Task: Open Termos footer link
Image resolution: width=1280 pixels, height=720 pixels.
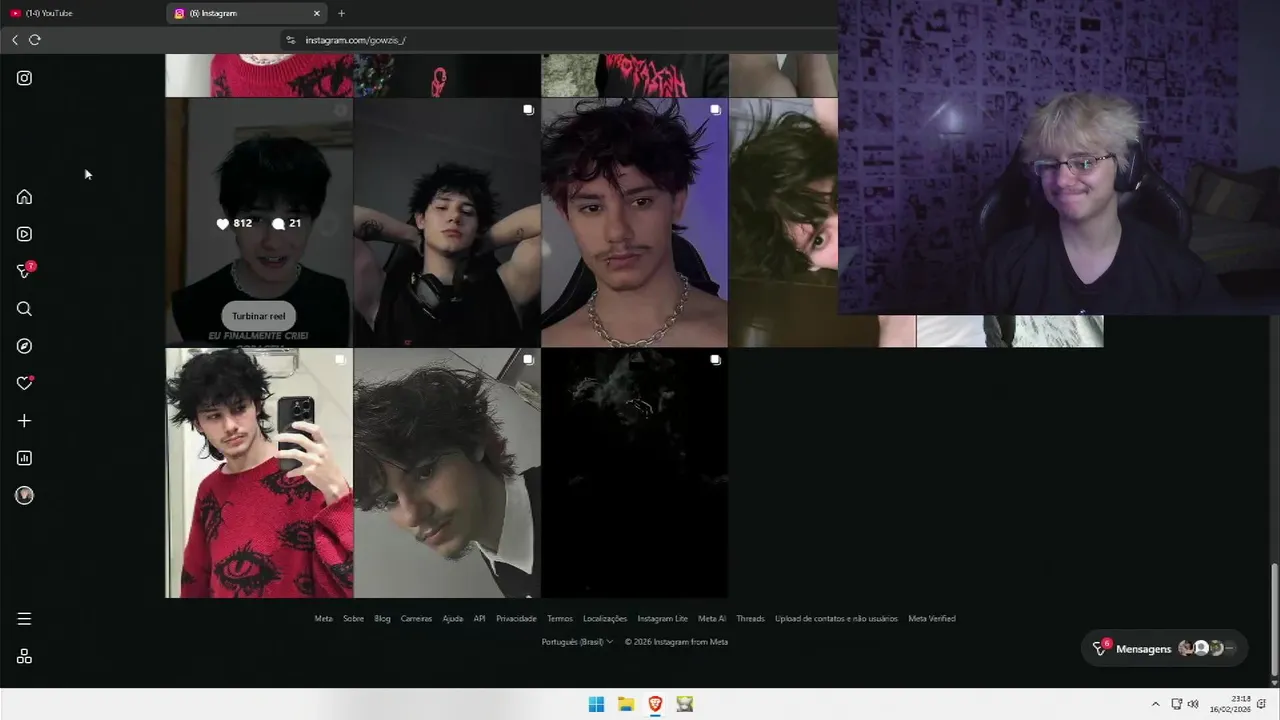Action: pos(560,619)
